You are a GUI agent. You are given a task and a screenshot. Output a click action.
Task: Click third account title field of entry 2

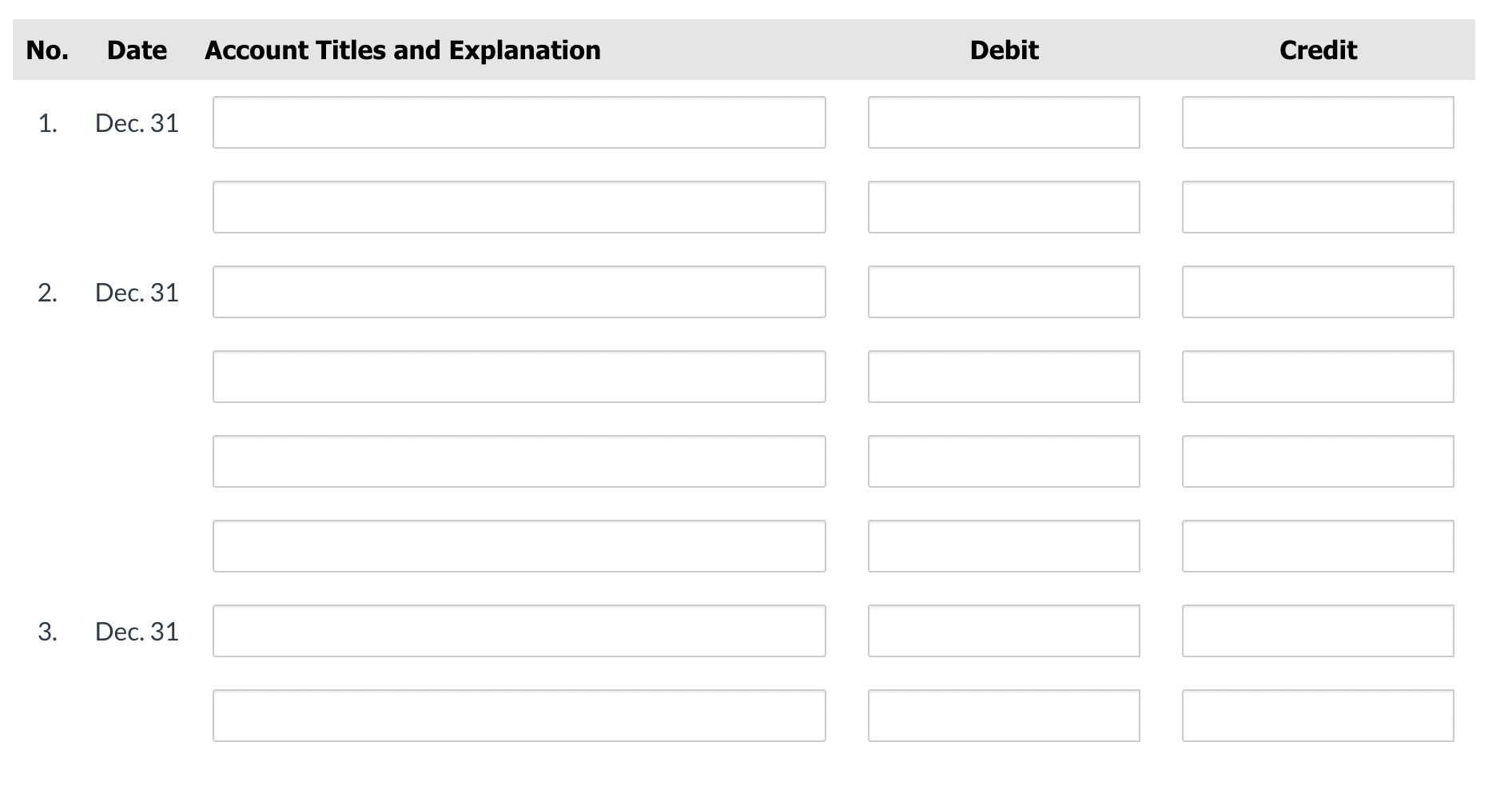(x=519, y=461)
